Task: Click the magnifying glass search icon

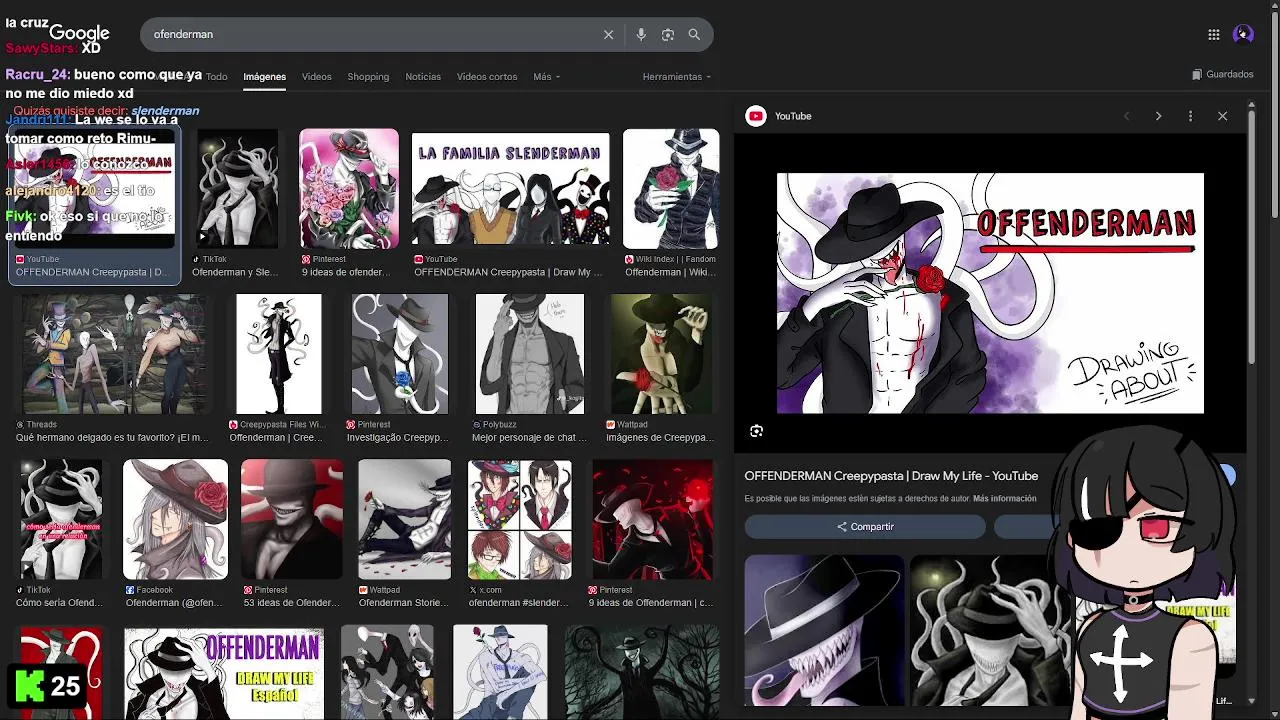Action: pyautogui.click(x=694, y=34)
